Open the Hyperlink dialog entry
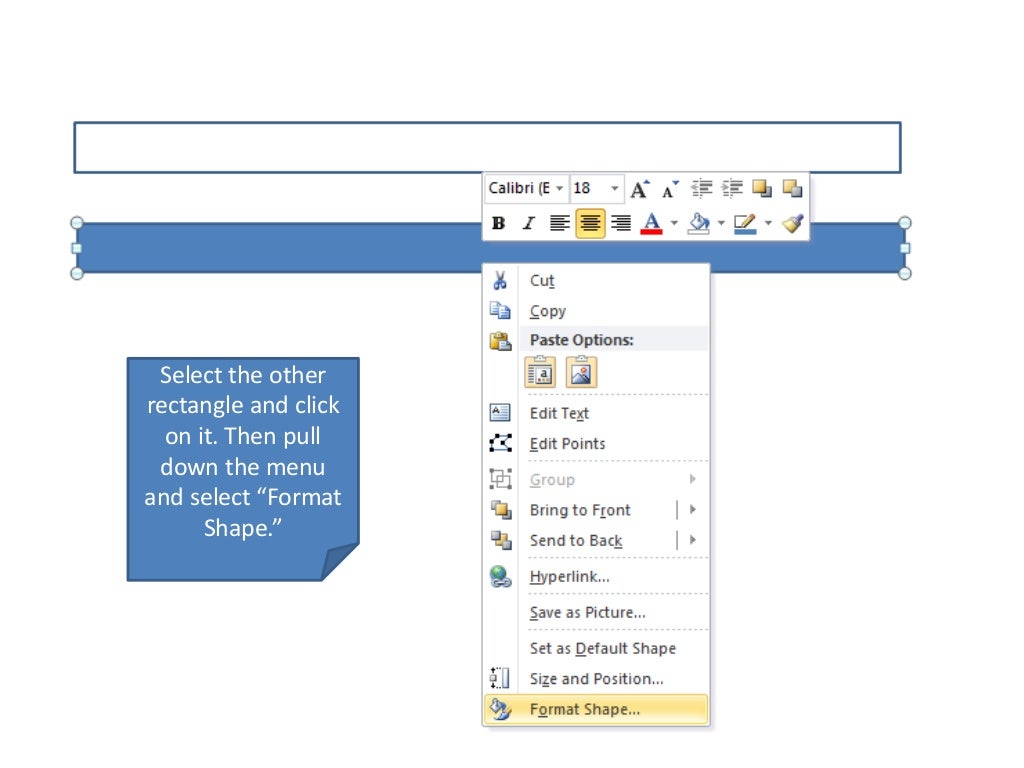Screen dimensions: 1024x768 (569, 577)
